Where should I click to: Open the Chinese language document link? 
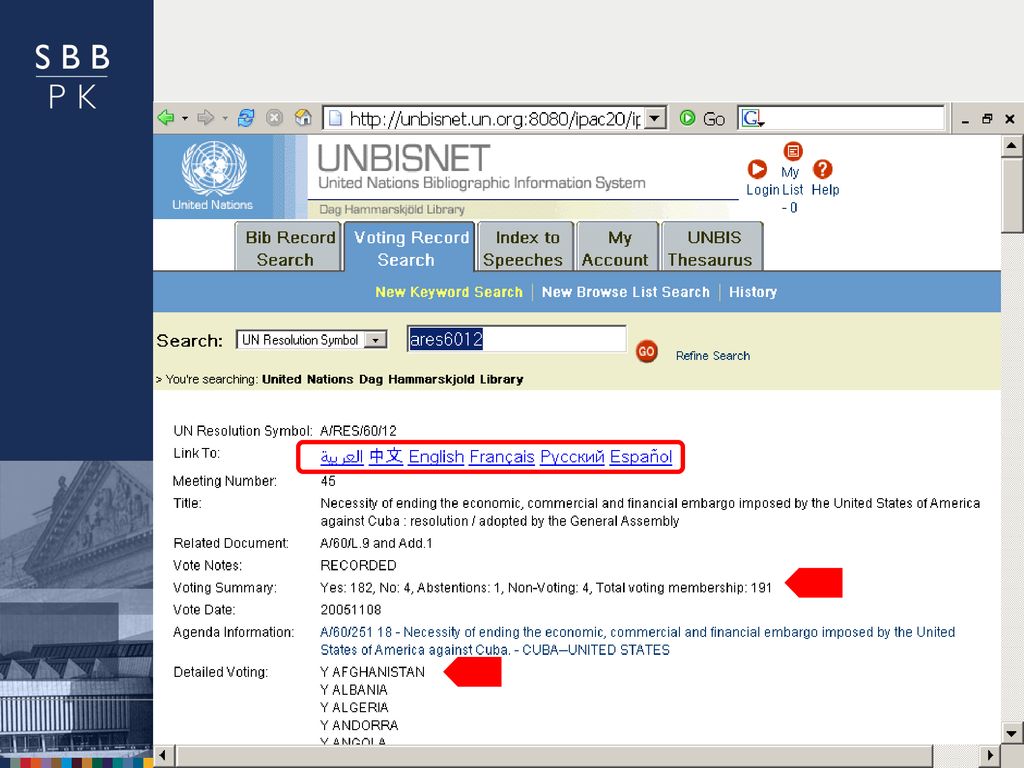click(385, 456)
